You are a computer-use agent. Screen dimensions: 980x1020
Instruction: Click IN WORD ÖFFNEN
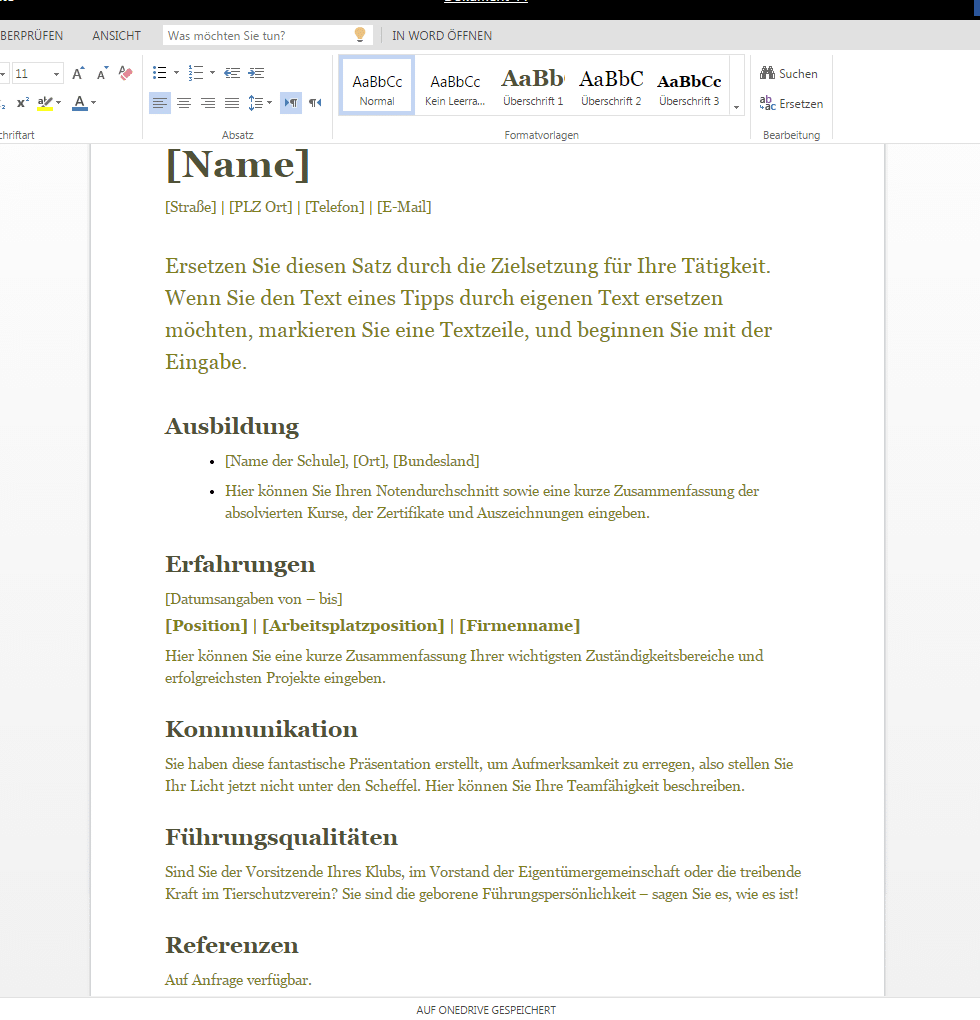click(x=442, y=36)
